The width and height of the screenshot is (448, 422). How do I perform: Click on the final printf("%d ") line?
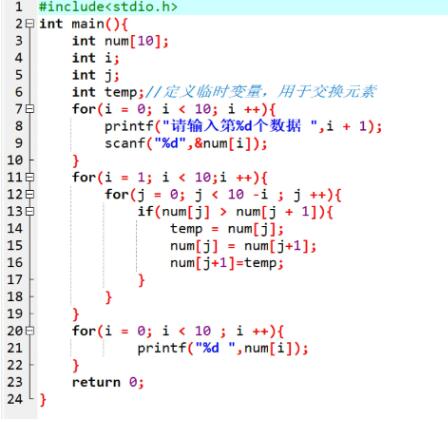tap(223, 348)
